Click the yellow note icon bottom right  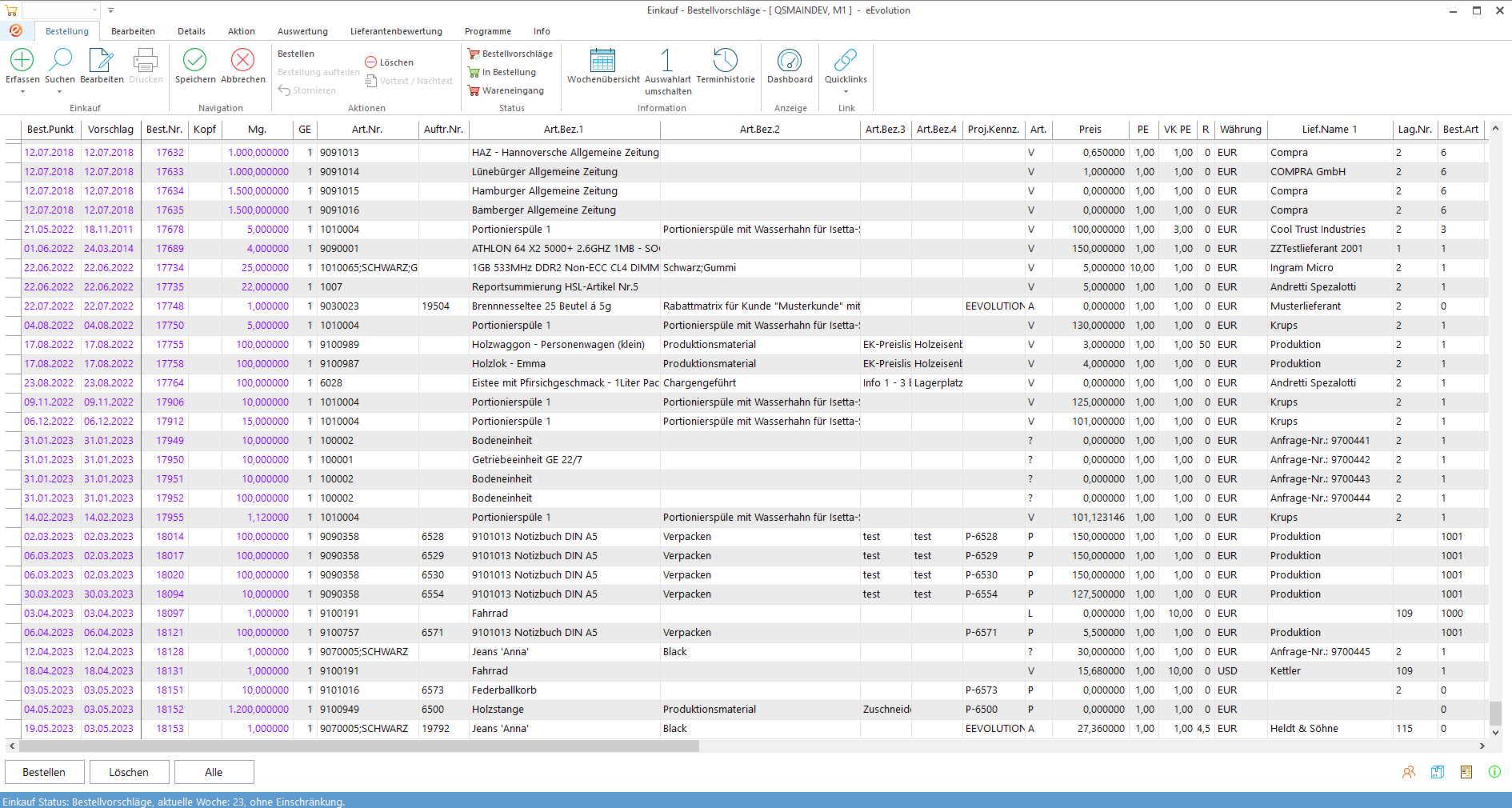tap(1466, 772)
